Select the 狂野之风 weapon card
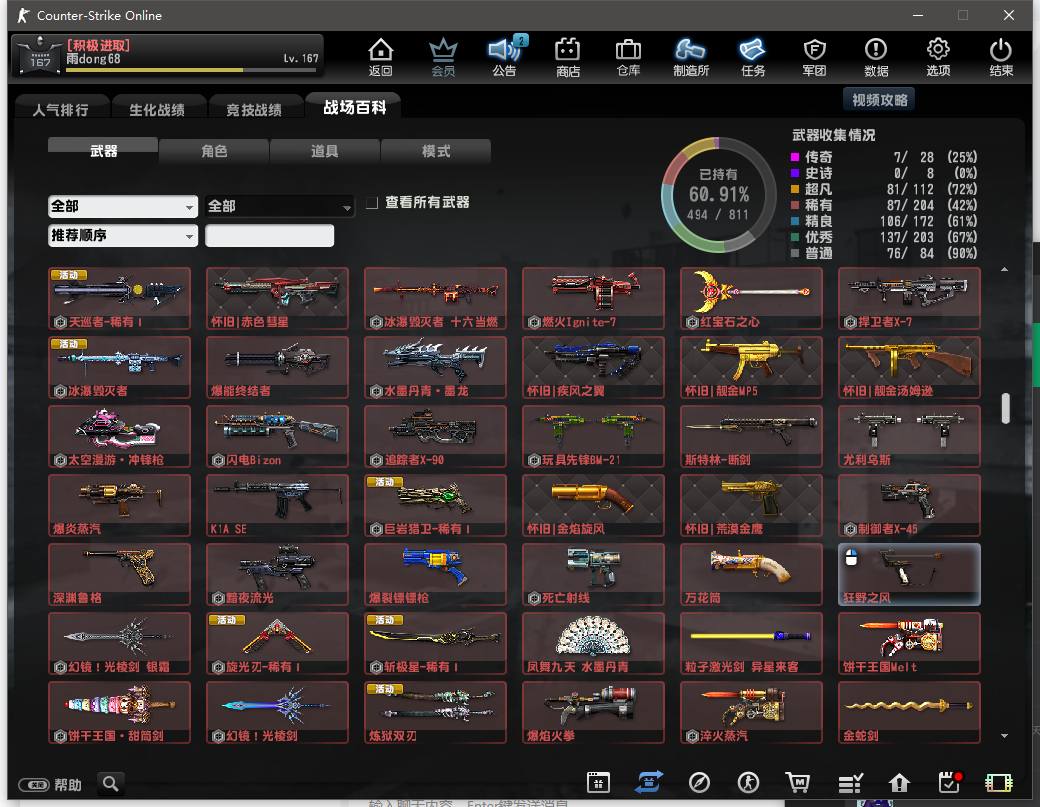The height and width of the screenshot is (807, 1040). point(909,574)
